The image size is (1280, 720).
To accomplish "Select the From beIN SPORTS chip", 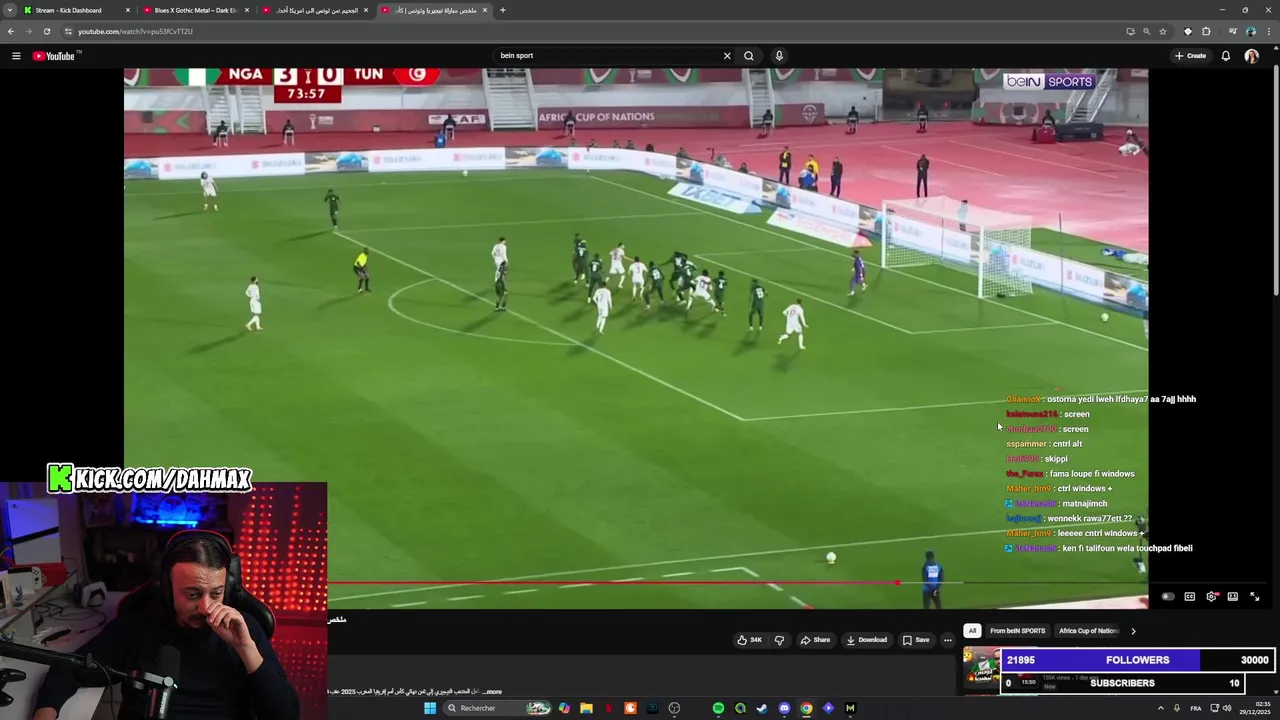I will (x=1018, y=631).
